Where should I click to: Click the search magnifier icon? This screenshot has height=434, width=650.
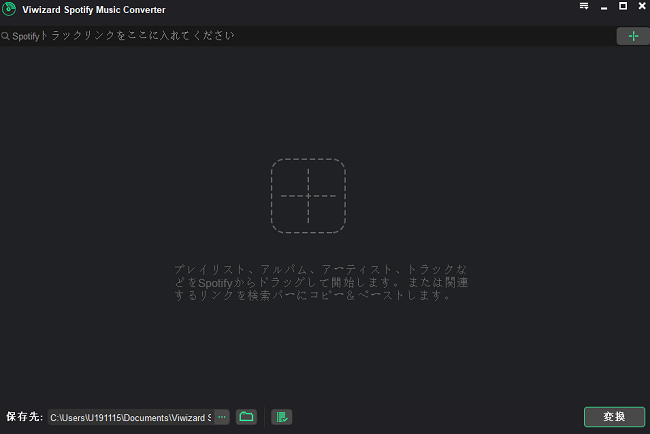point(5,36)
